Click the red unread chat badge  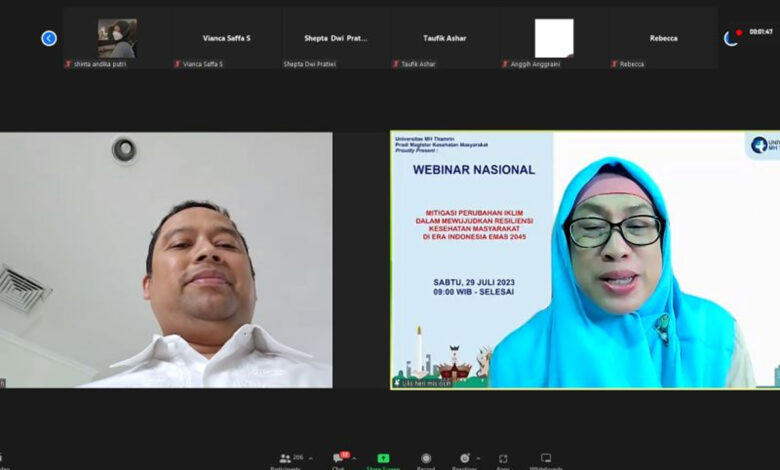(x=345, y=455)
